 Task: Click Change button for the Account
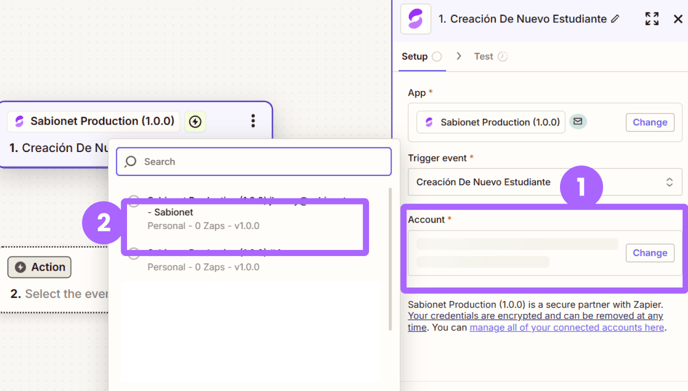pos(650,253)
